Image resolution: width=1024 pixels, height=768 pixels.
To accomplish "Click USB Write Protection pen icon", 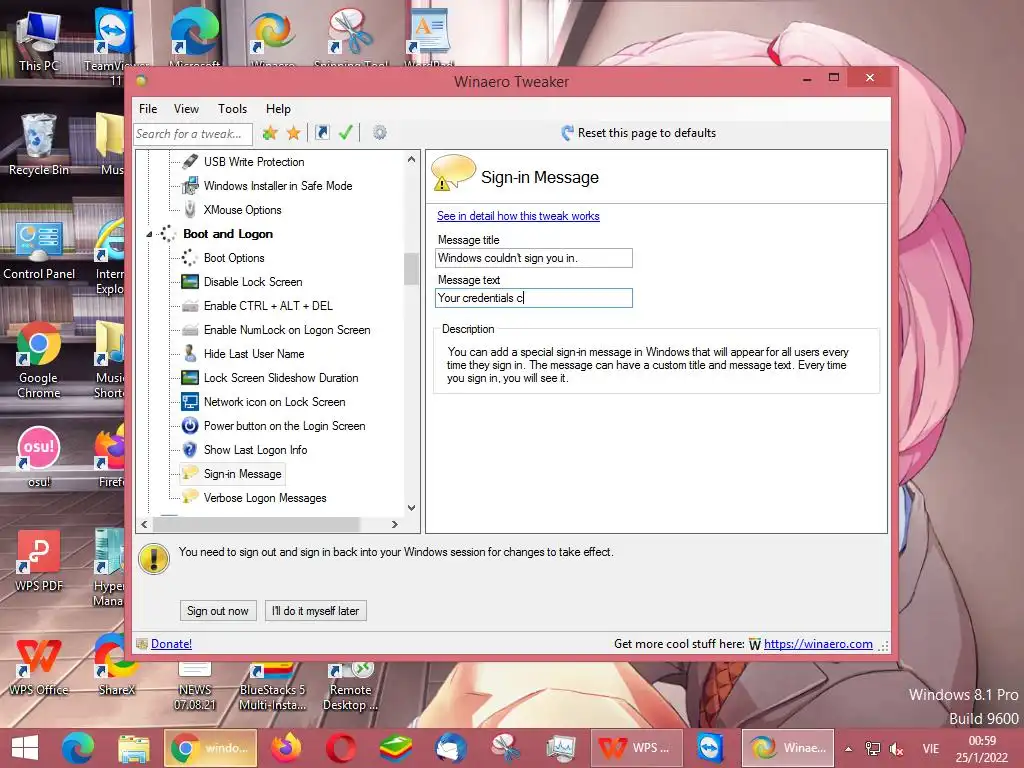I will [x=190, y=161].
